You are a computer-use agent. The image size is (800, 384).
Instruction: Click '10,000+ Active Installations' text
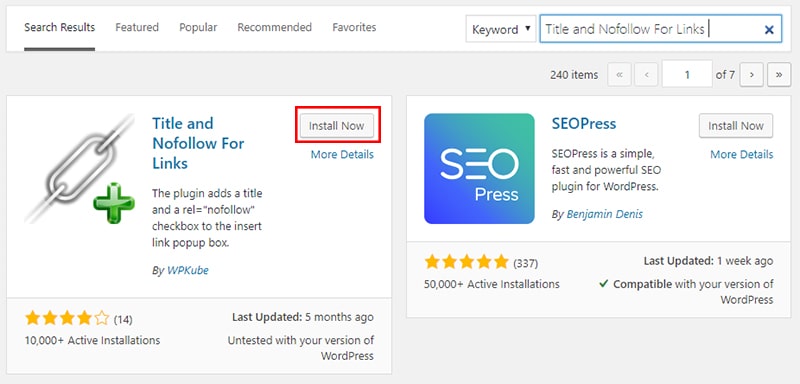92,340
